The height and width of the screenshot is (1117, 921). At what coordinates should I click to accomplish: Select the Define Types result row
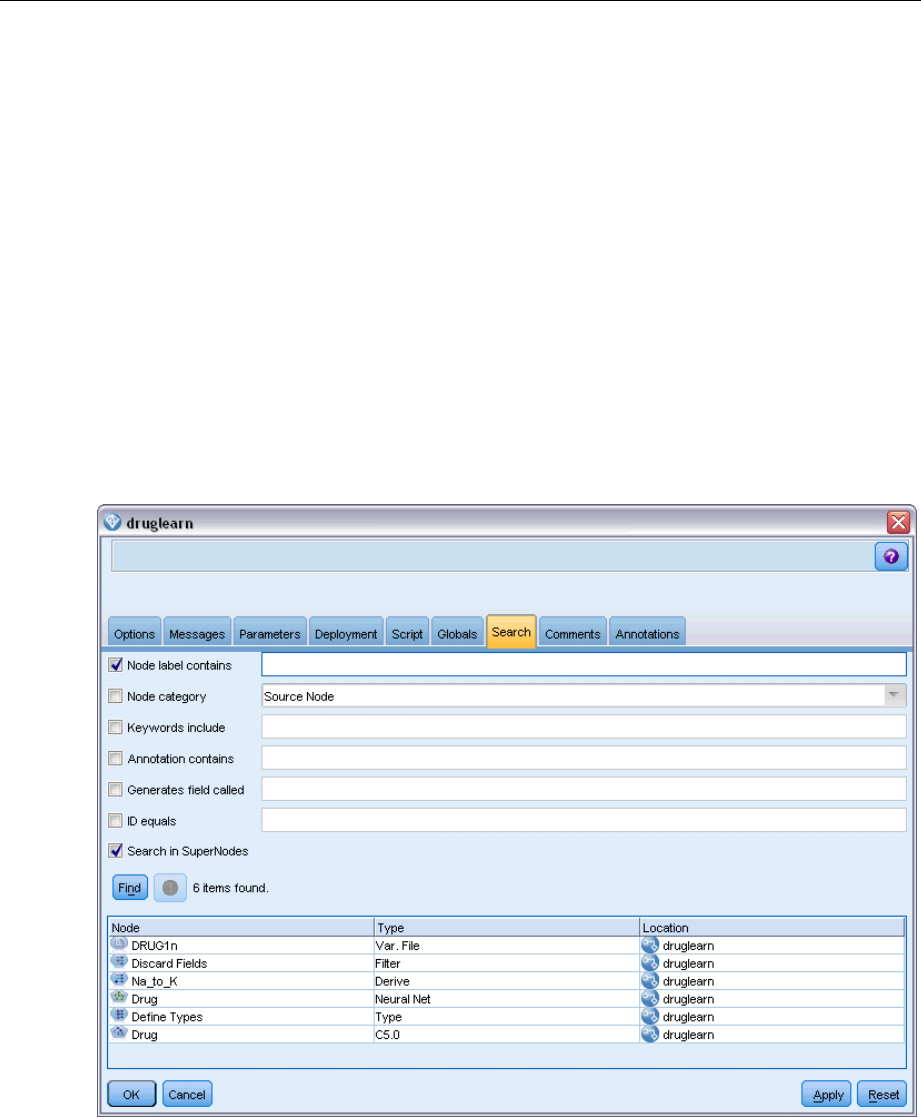coord(506,1017)
